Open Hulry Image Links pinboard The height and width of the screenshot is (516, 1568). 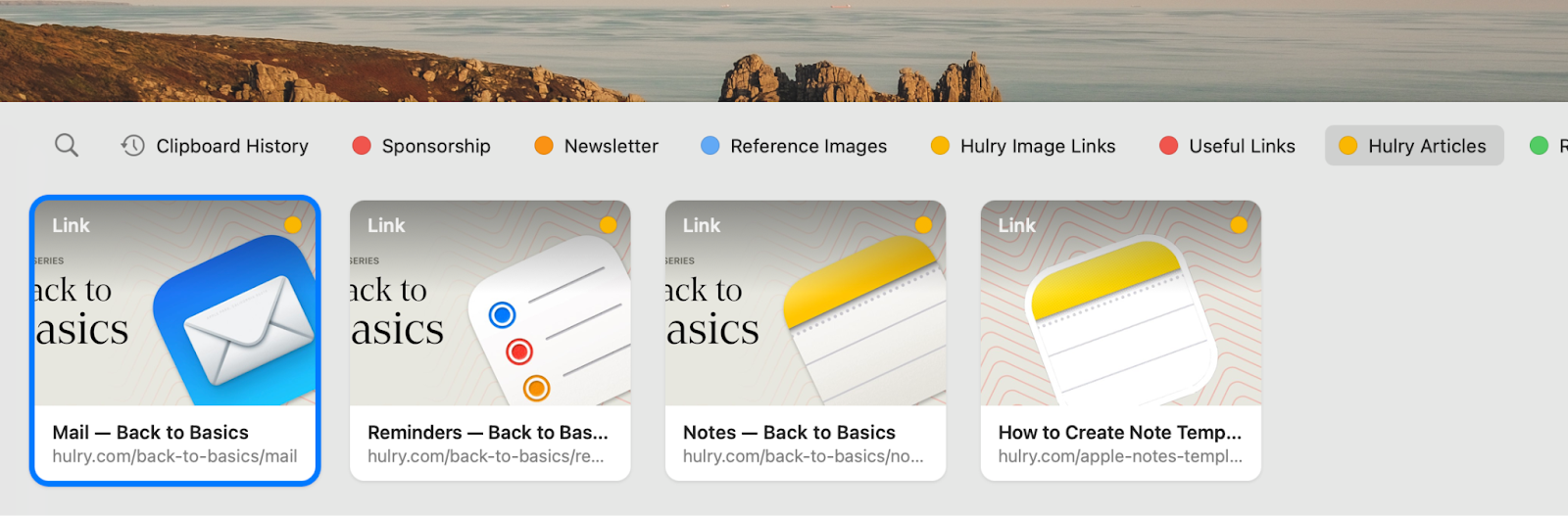click(1023, 146)
